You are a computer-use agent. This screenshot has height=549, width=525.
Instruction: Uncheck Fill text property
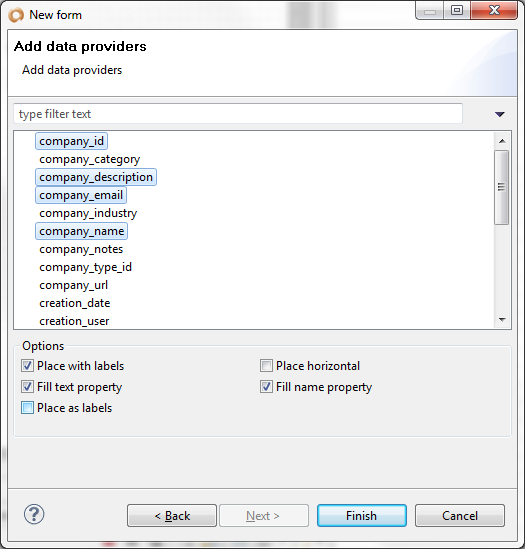click(27, 387)
